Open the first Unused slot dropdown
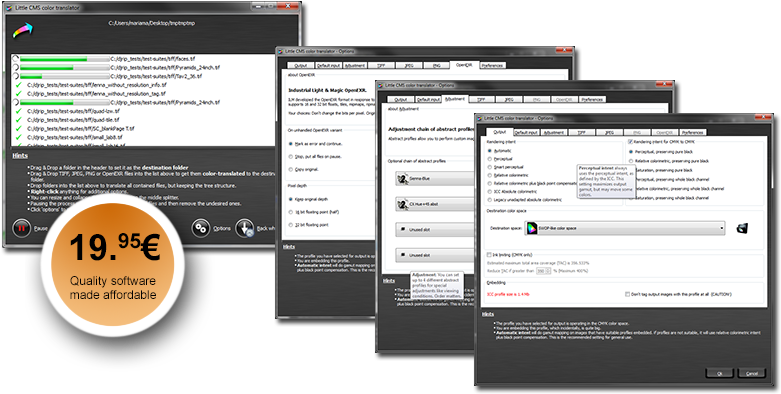This screenshot has height=394, width=781. 435,230
